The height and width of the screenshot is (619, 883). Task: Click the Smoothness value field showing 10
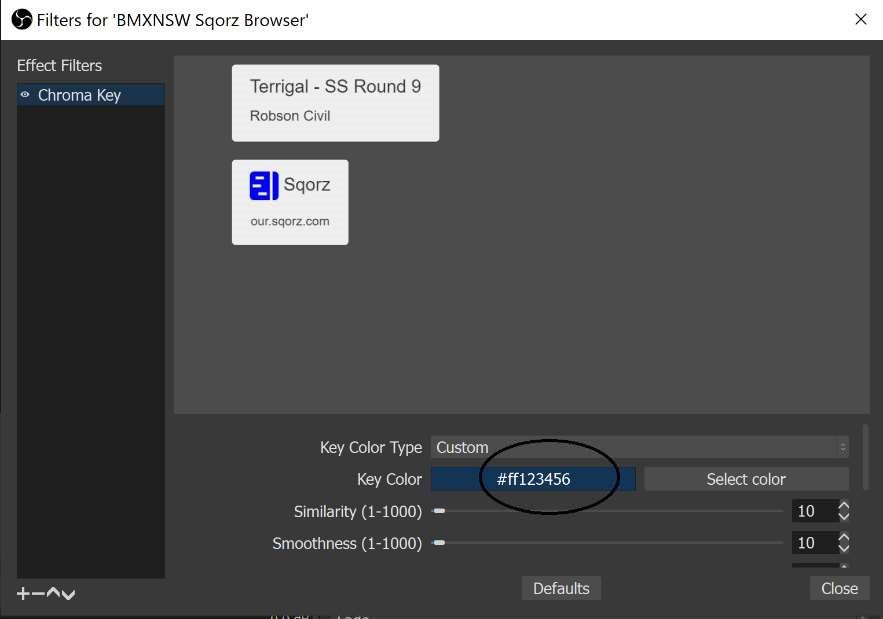[814, 543]
